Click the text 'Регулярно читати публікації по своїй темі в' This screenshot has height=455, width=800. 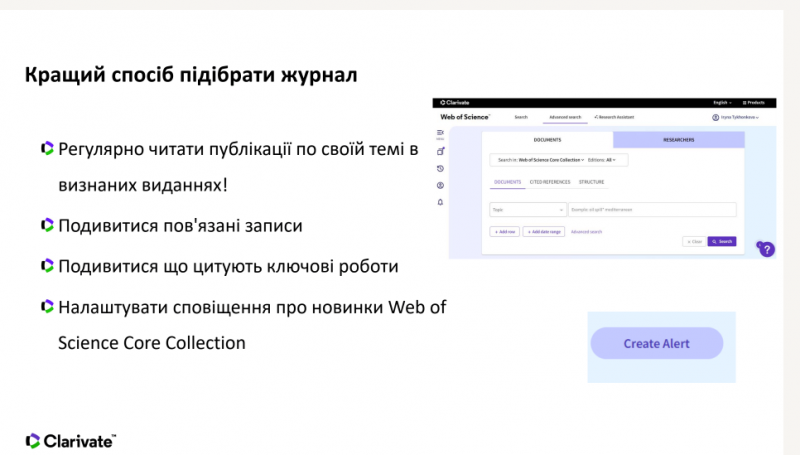(x=238, y=149)
